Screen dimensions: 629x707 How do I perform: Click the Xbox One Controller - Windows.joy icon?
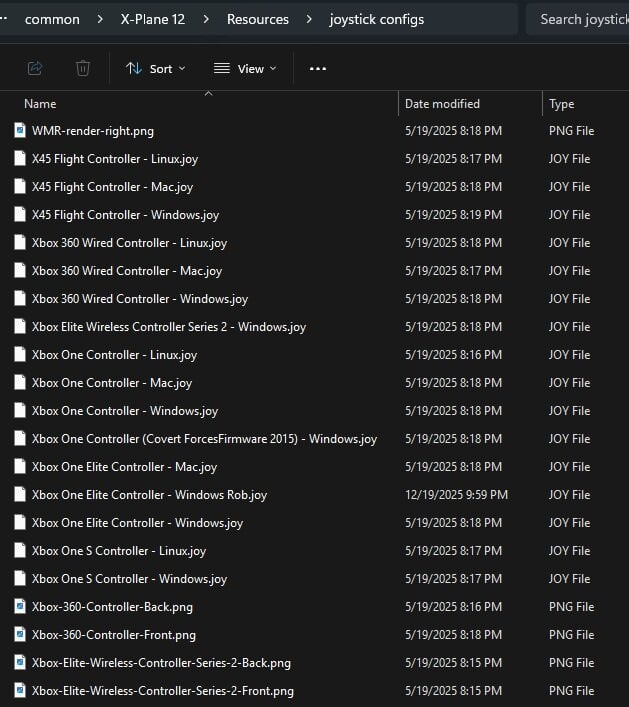click(20, 411)
